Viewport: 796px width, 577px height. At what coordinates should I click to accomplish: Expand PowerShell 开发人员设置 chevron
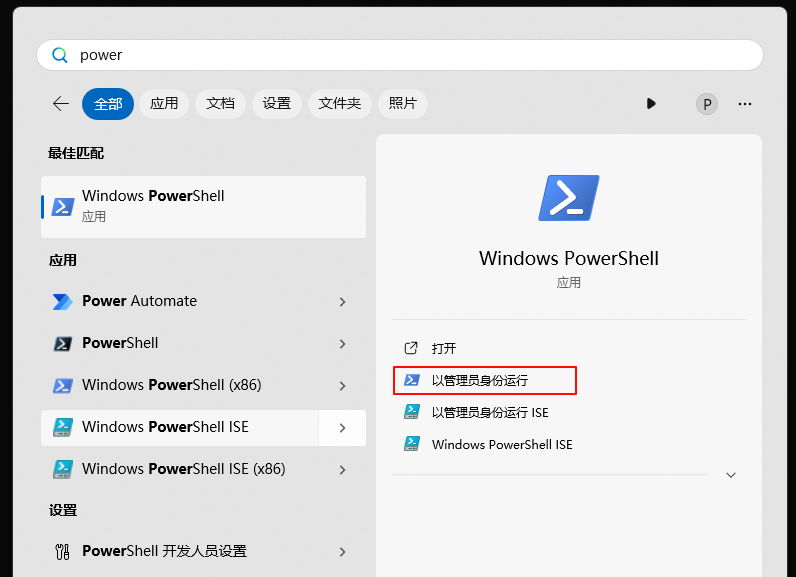(x=342, y=552)
